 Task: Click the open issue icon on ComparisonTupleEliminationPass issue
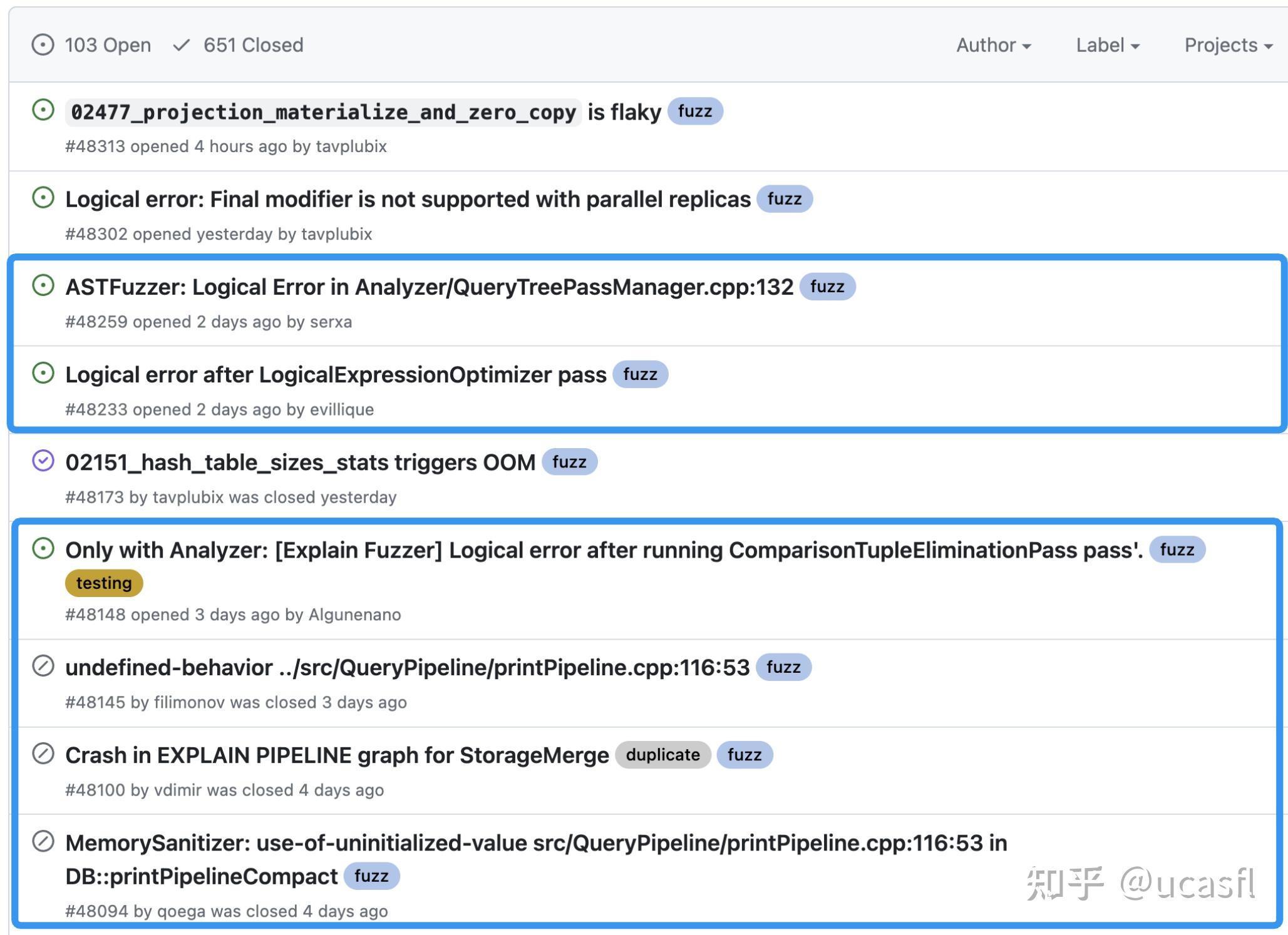pos(43,550)
